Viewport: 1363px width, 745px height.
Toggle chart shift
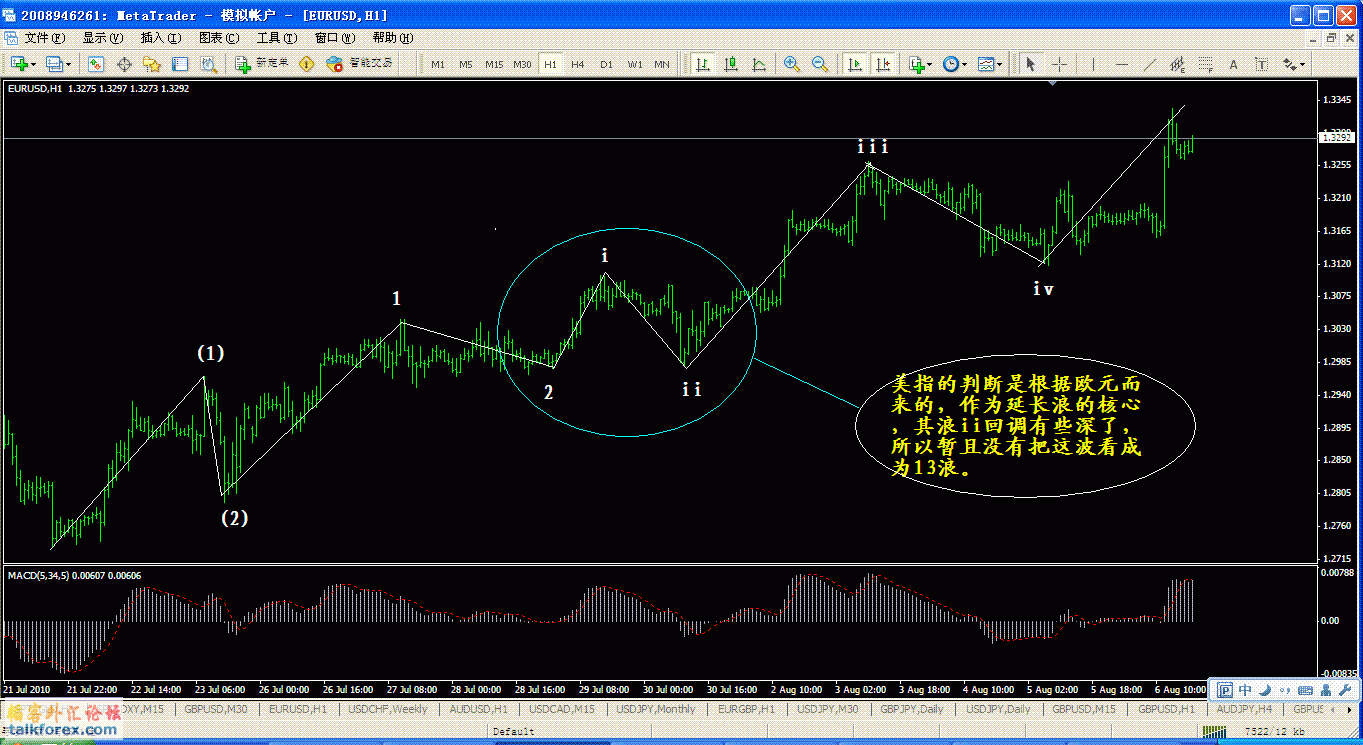click(x=883, y=64)
